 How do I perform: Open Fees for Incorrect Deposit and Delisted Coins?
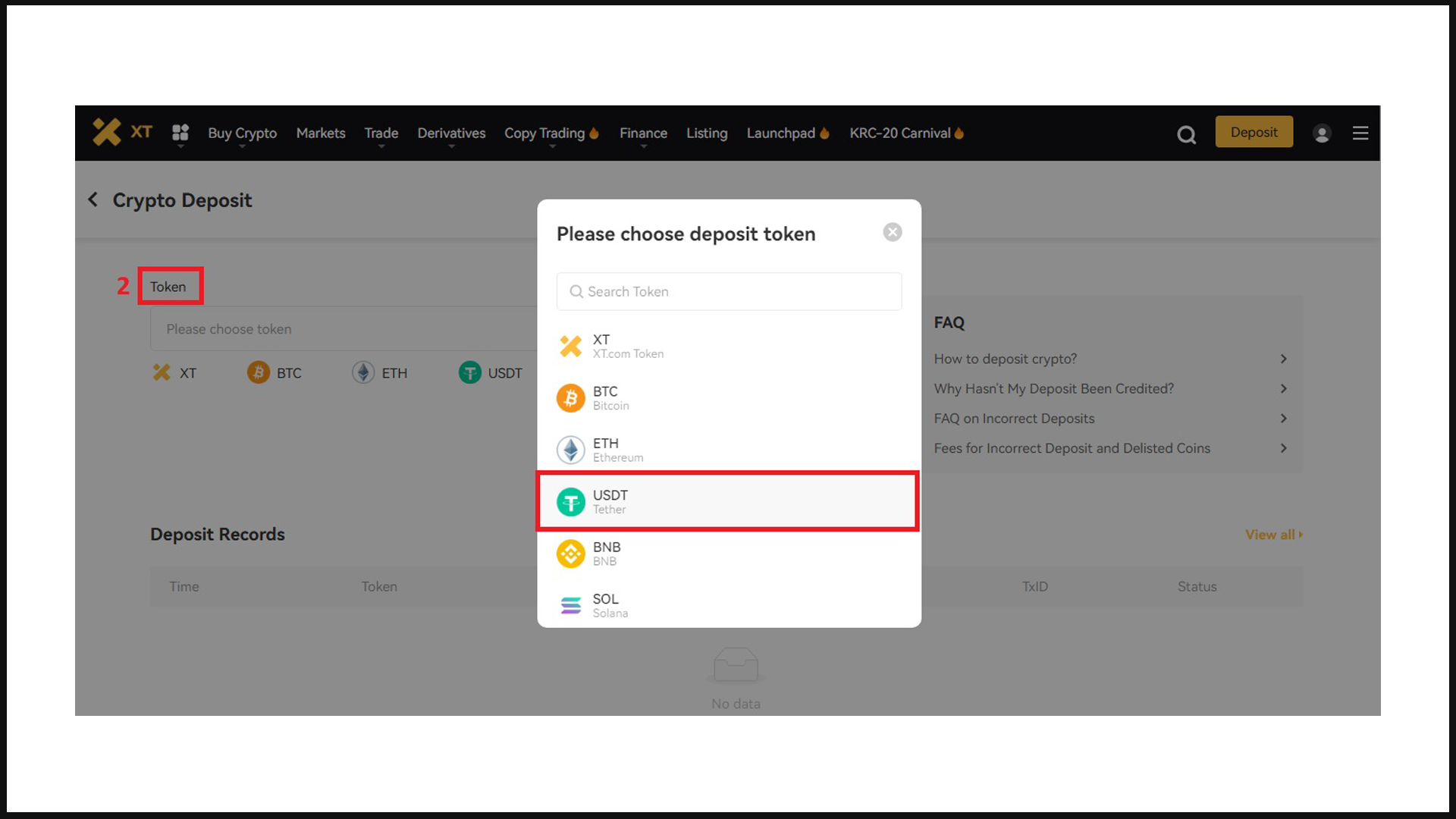click(1072, 448)
